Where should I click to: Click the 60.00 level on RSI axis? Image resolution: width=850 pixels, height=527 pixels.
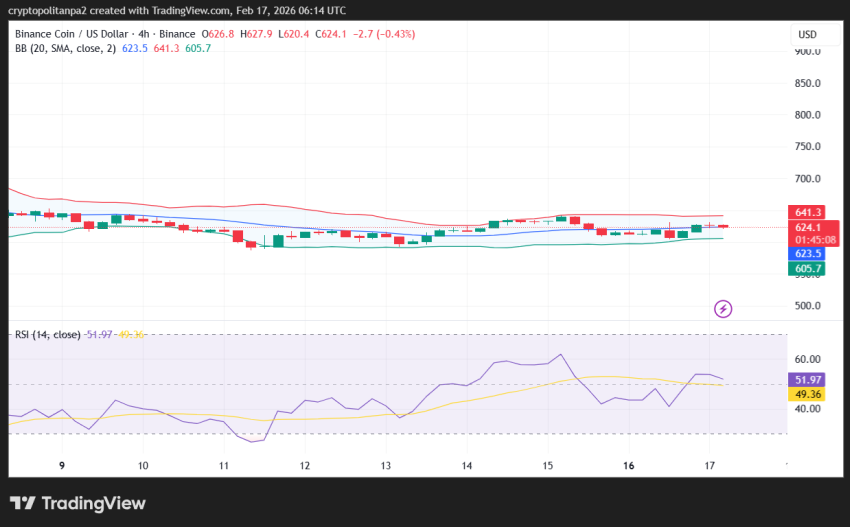(x=806, y=359)
